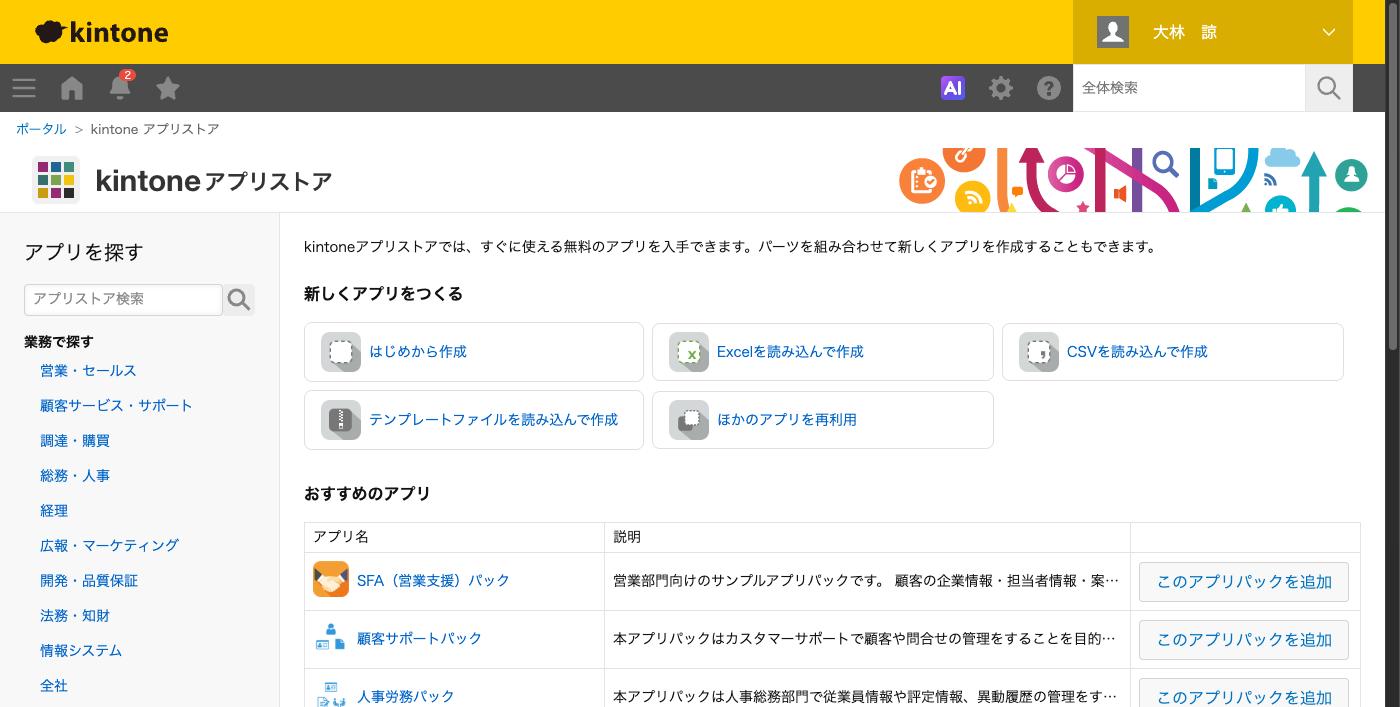Click the user avatar icon

click(x=1113, y=32)
